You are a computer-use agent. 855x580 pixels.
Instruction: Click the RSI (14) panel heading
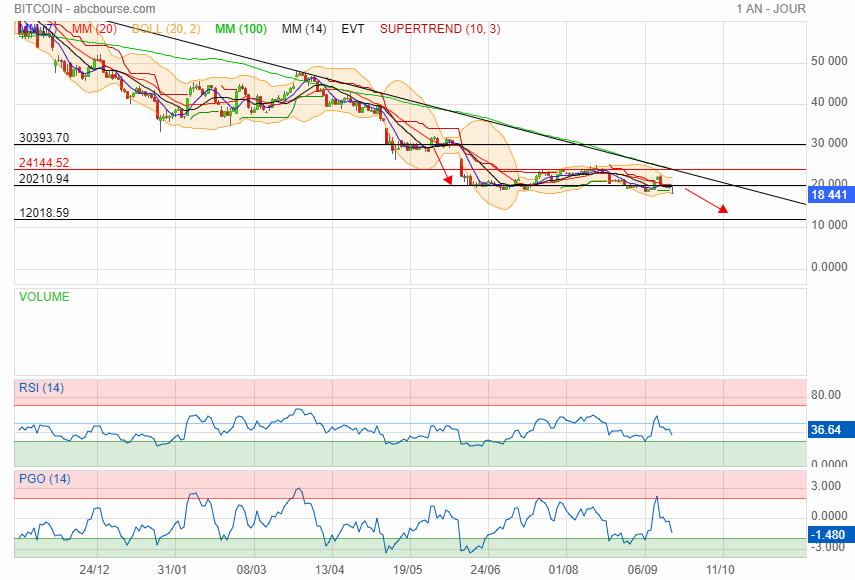41,388
